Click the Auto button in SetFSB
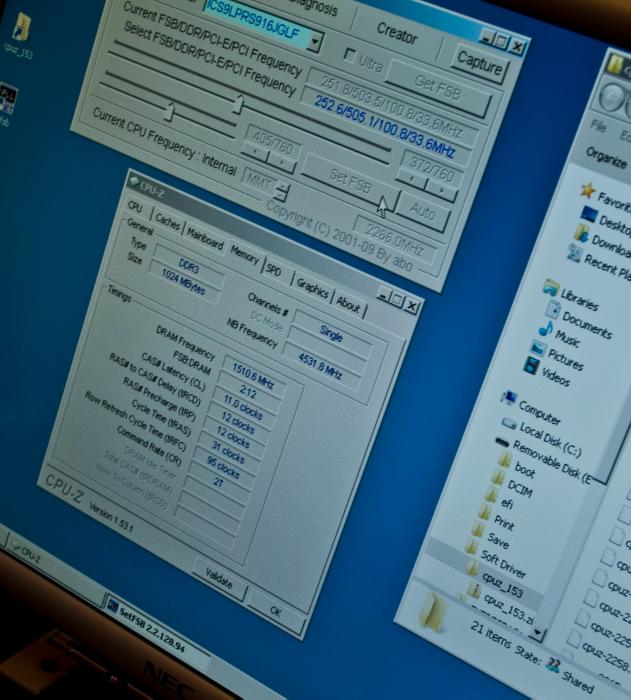 coord(422,211)
